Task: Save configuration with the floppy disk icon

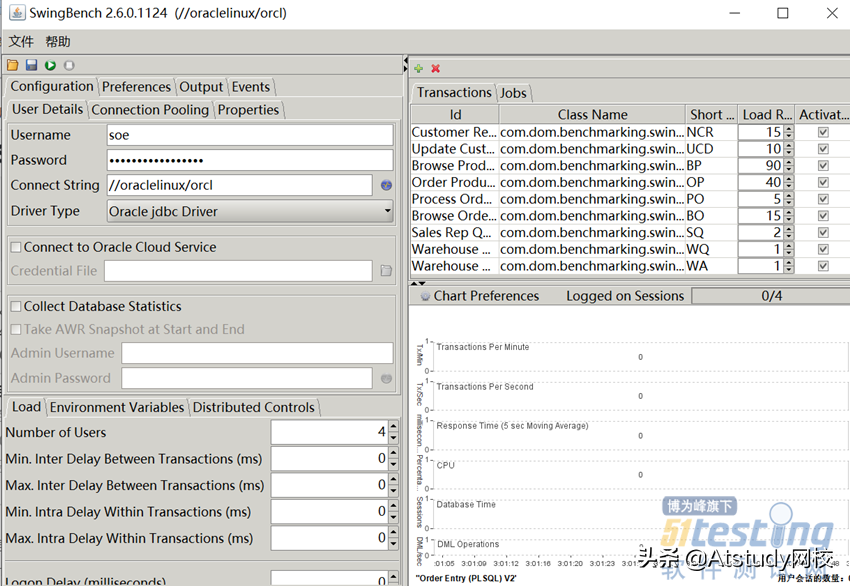Action: [31, 66]
